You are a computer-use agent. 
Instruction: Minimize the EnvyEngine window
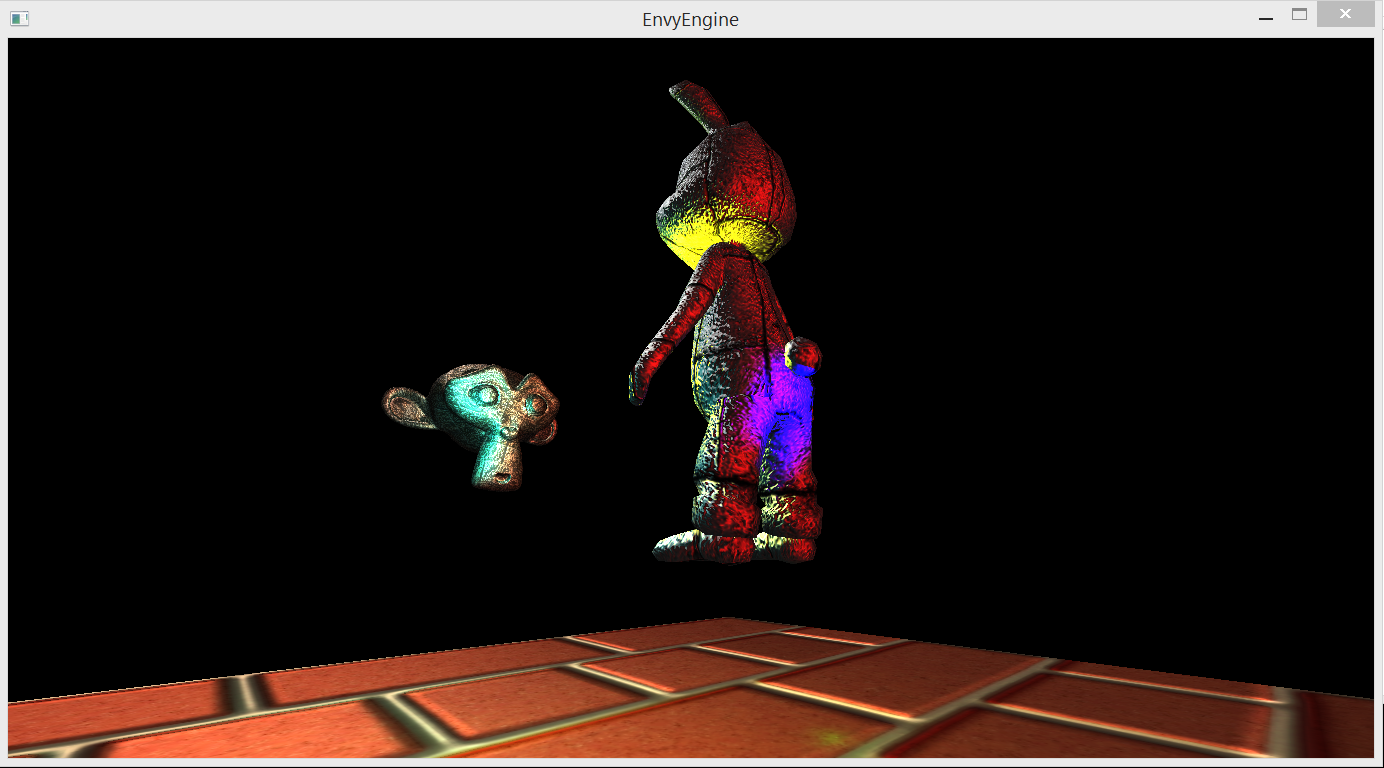1265,16
